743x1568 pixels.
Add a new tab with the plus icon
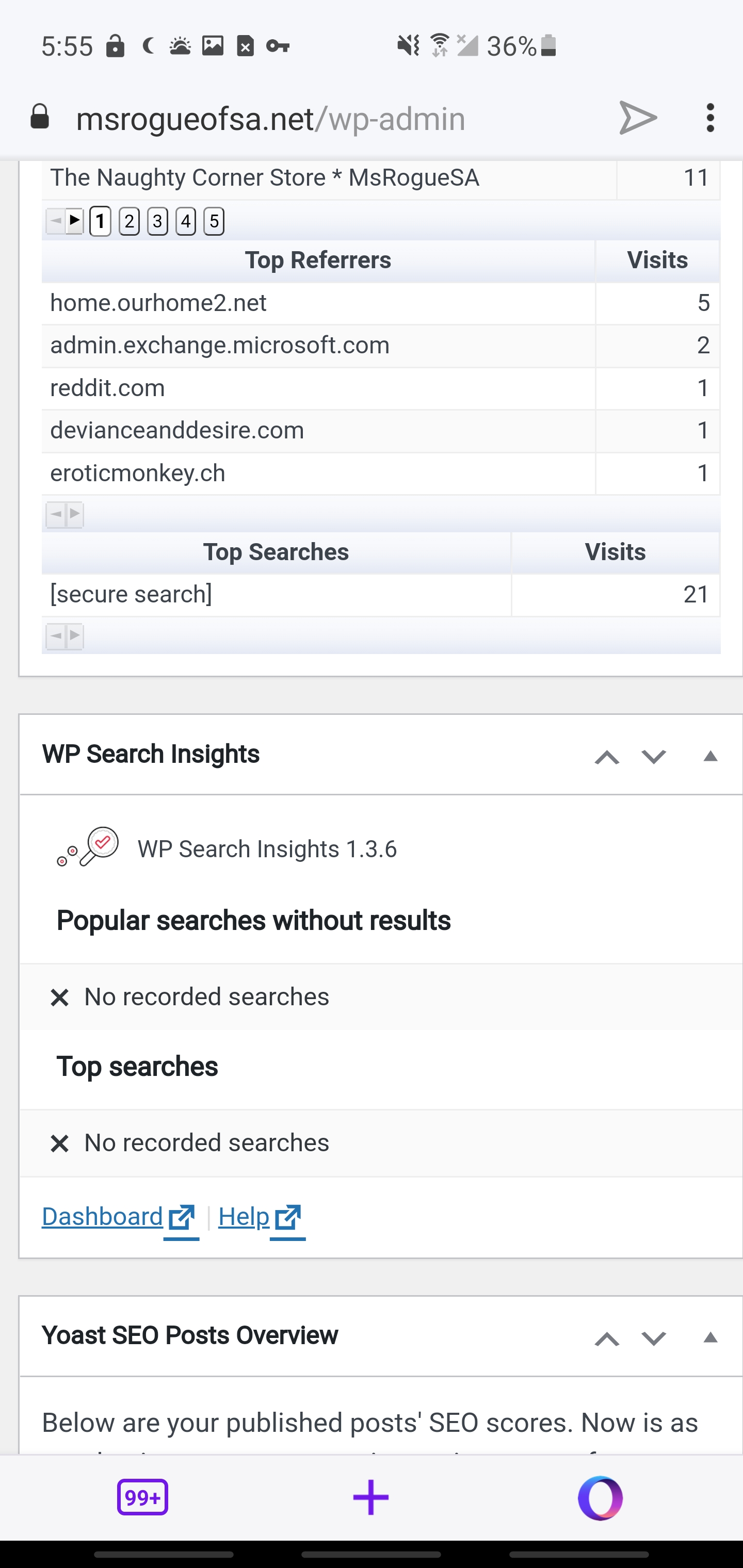[x=371, y=1497]
